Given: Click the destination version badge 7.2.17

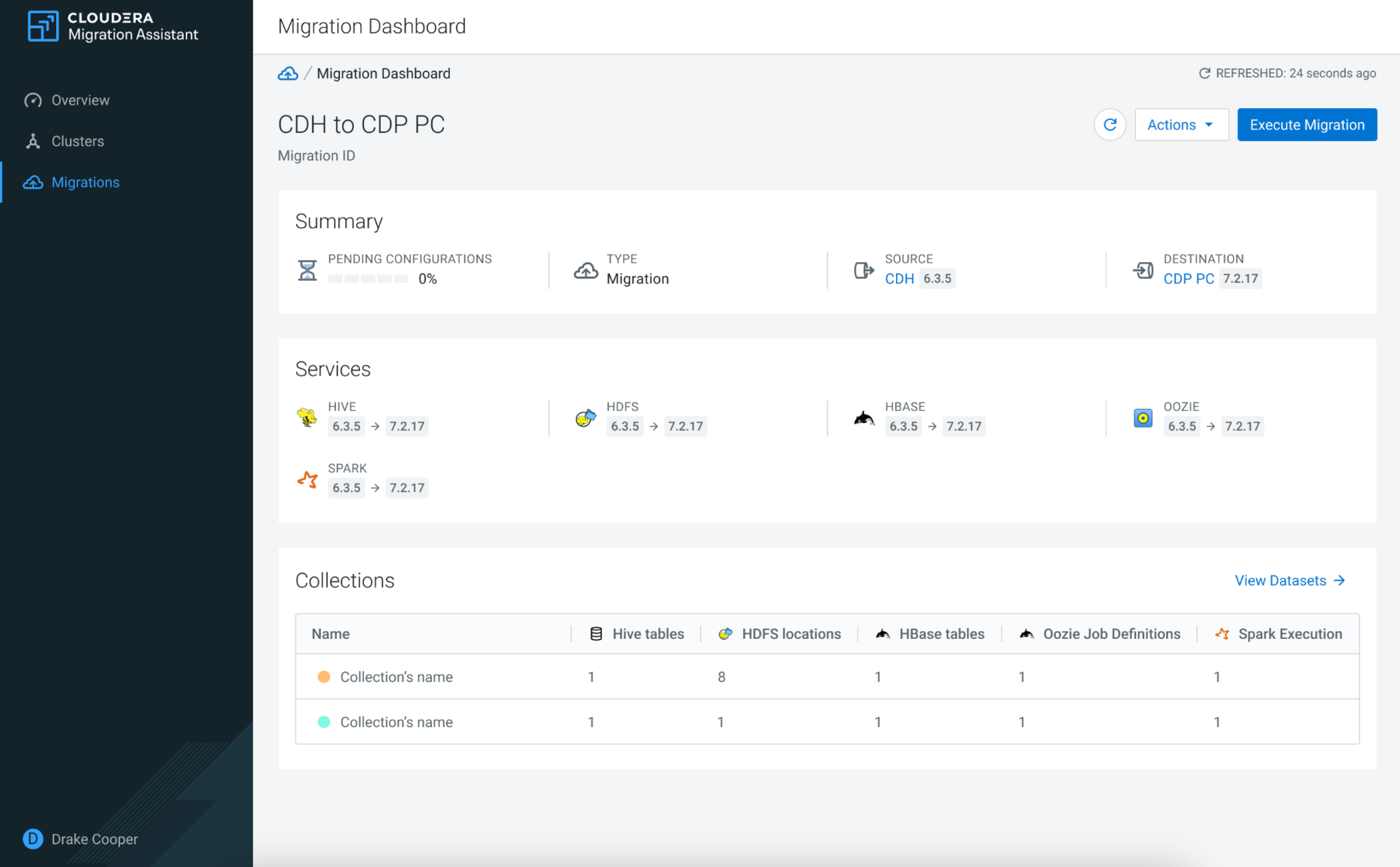Looking at the screenshot, I should pos(1240,279).
